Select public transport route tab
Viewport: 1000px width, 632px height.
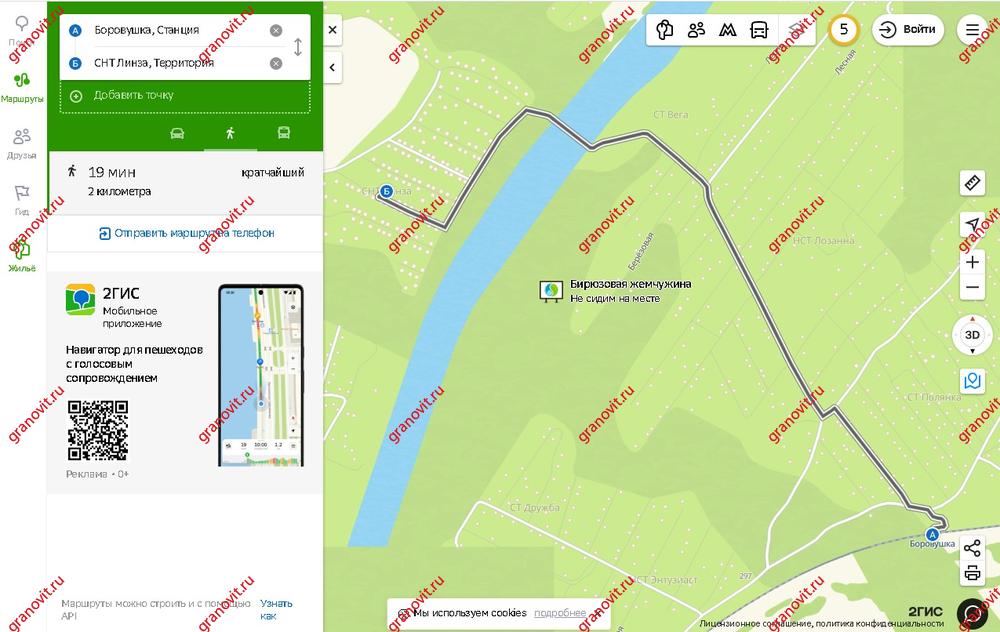tap(284, 133)
